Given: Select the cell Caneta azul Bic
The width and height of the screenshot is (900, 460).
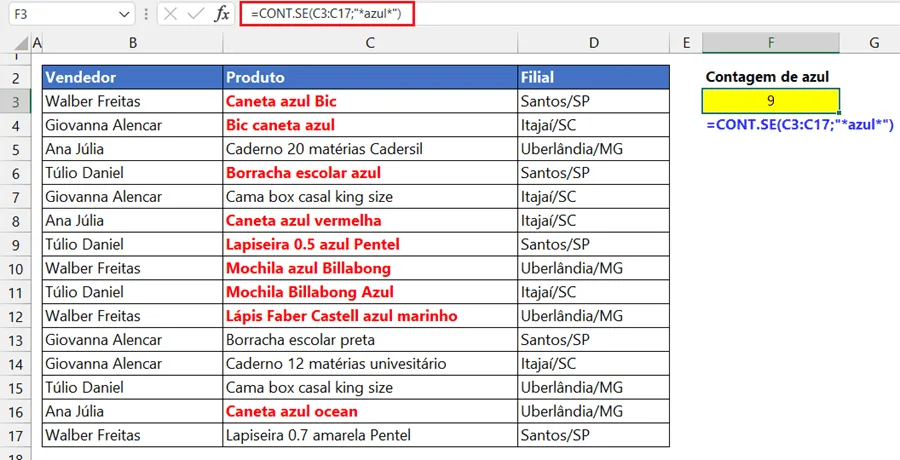Looking at the screenshot, I should click(370, 101).
